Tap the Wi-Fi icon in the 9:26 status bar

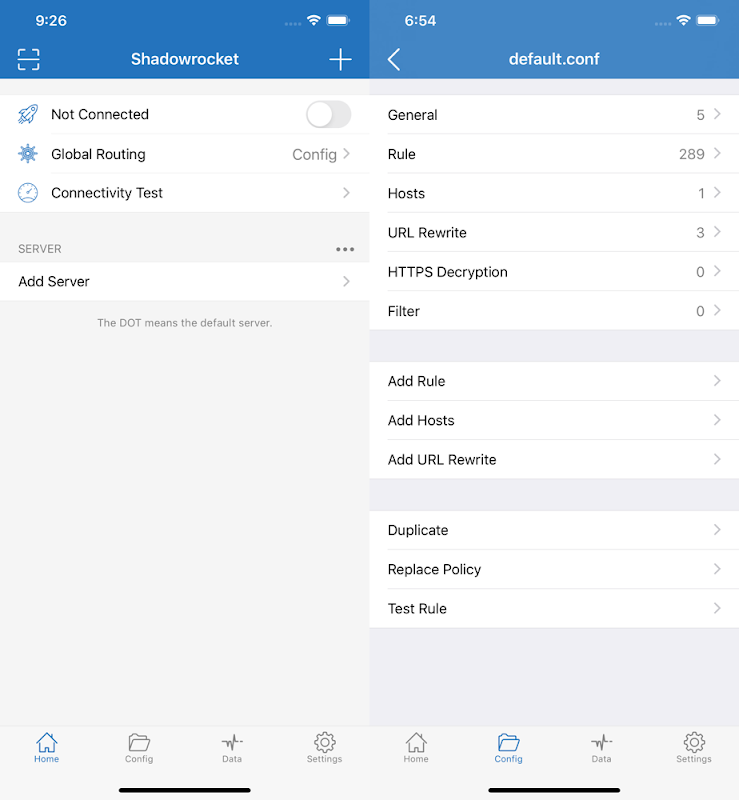313,20
